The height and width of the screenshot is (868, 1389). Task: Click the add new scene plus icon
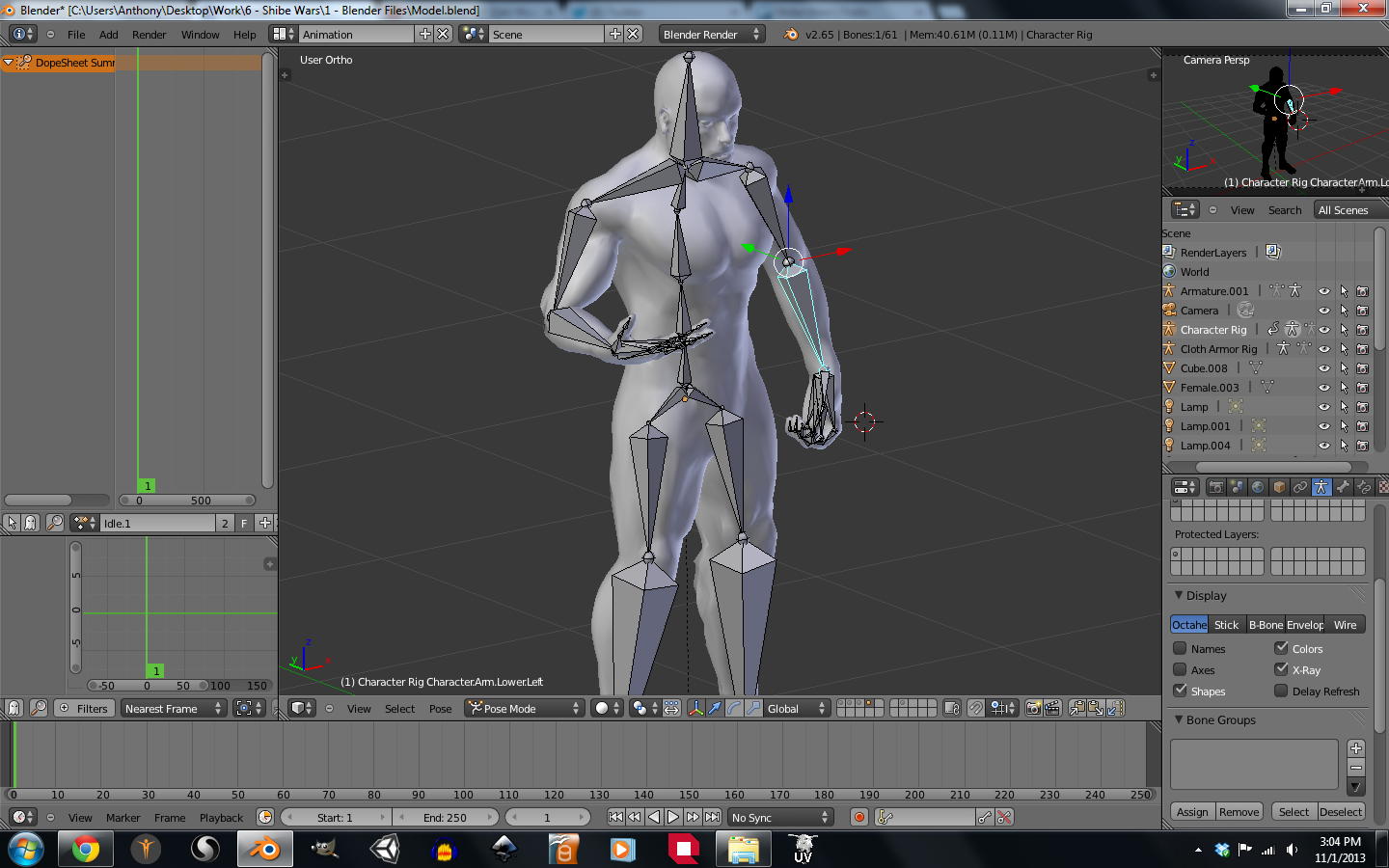tap(615, 34)
